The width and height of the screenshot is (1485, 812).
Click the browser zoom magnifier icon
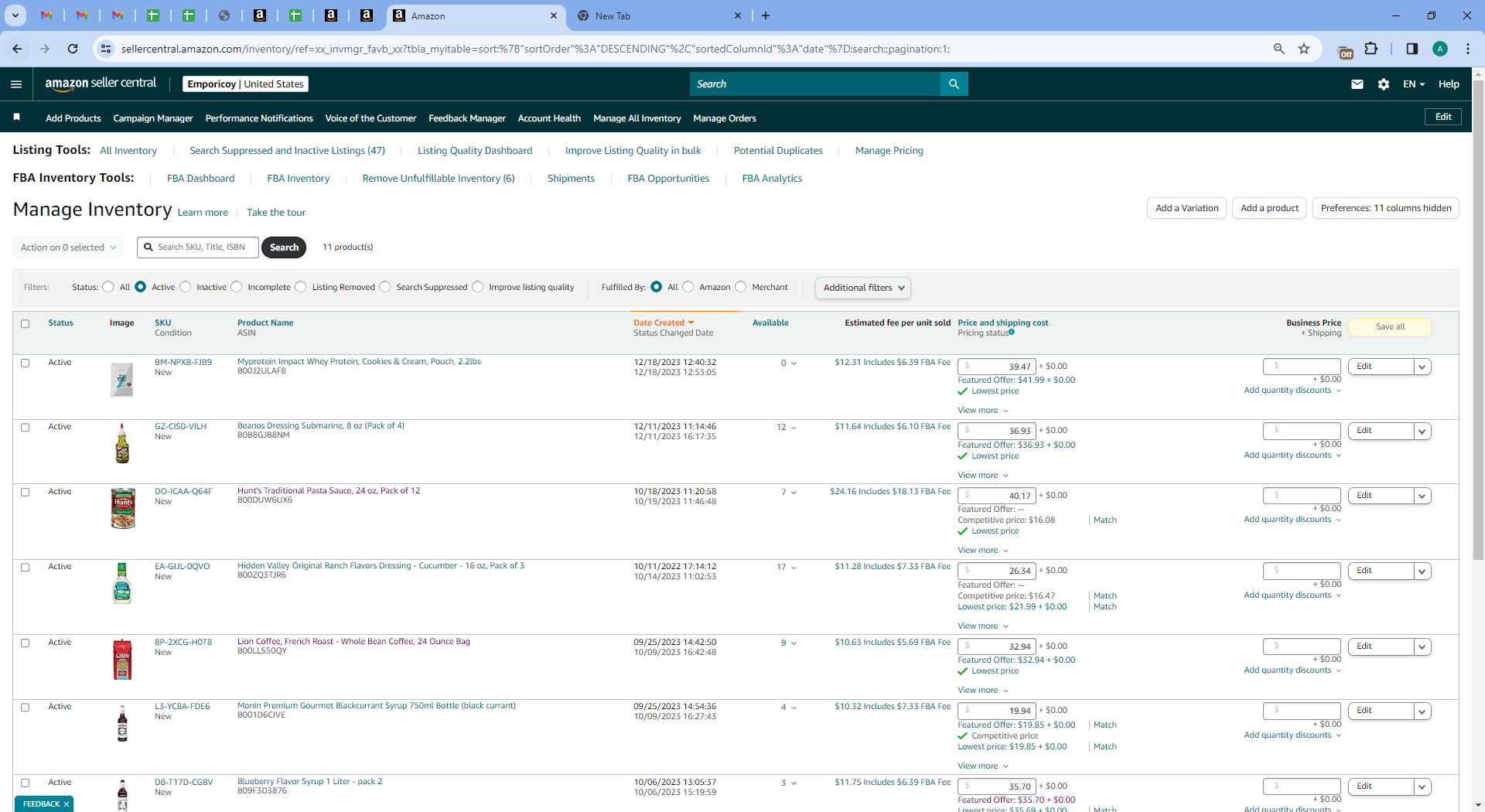[x=1279, y=49]
